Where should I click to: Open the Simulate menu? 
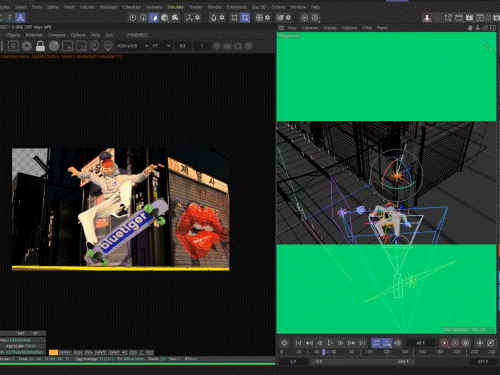click(x=175, y=7)
